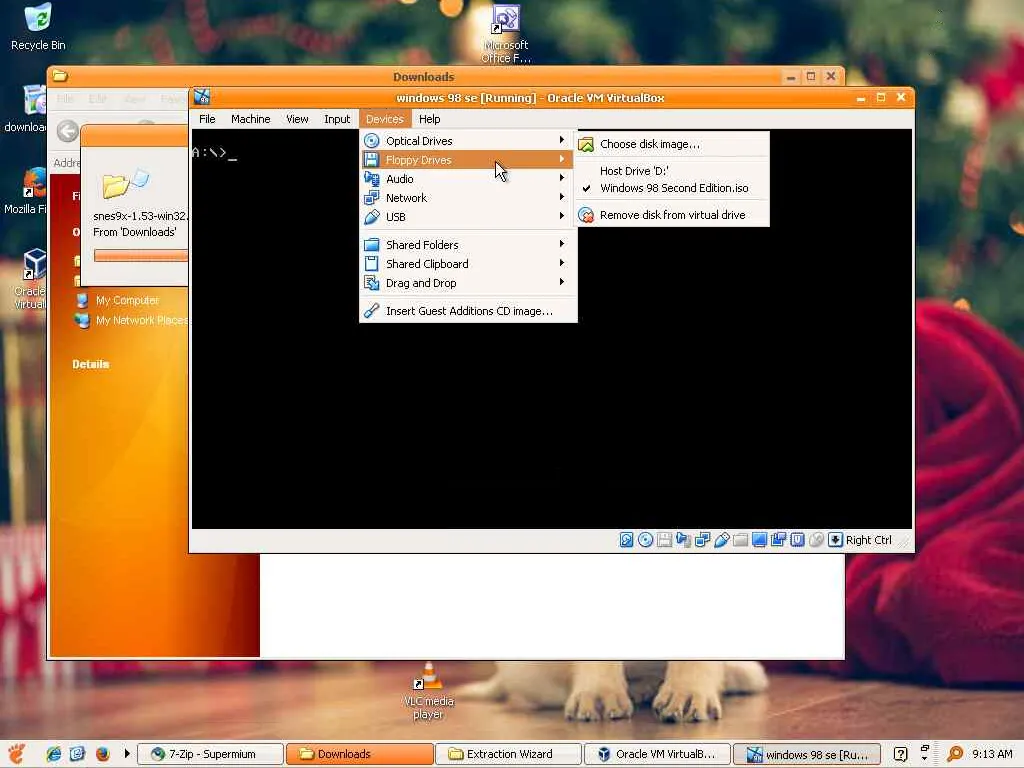
Task: Click the shared folders status bar icon
Action: point(740,539)
